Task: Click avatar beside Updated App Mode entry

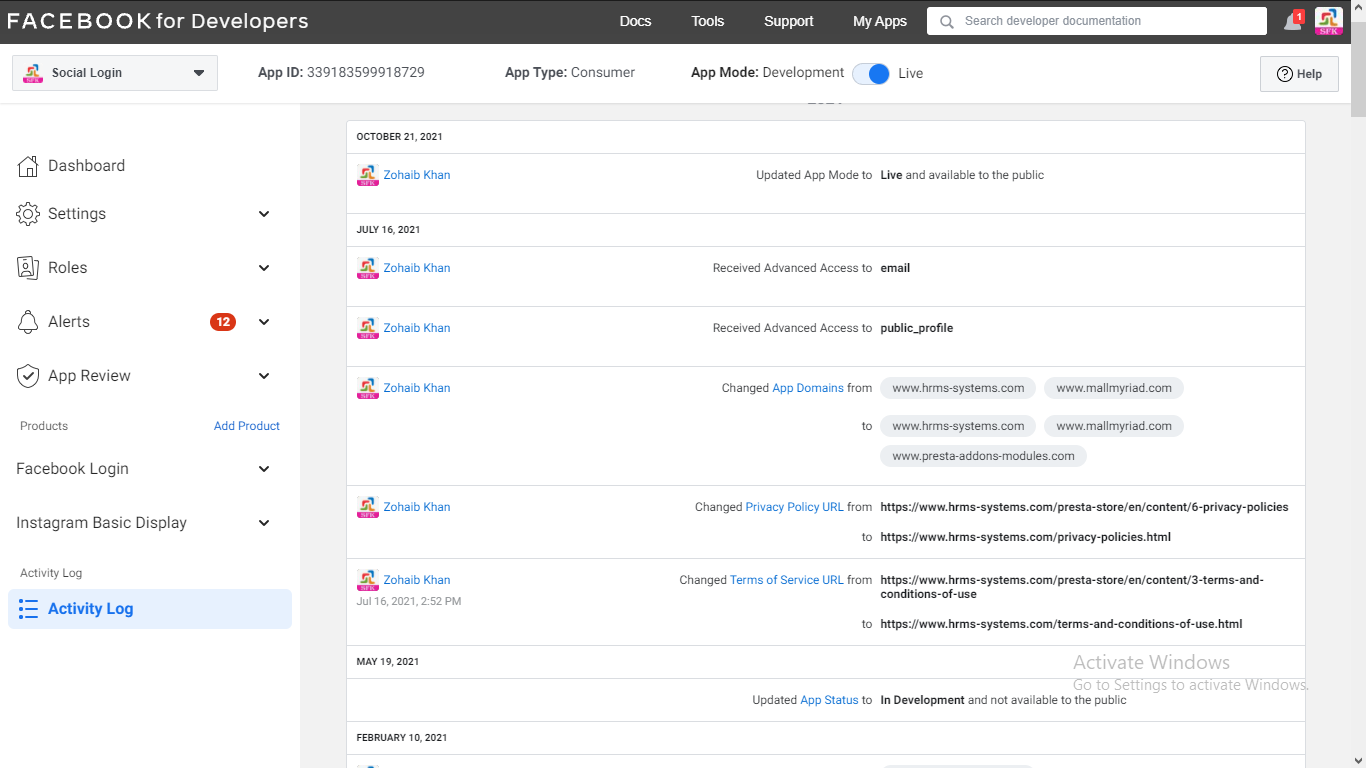Action: [368, 175]
